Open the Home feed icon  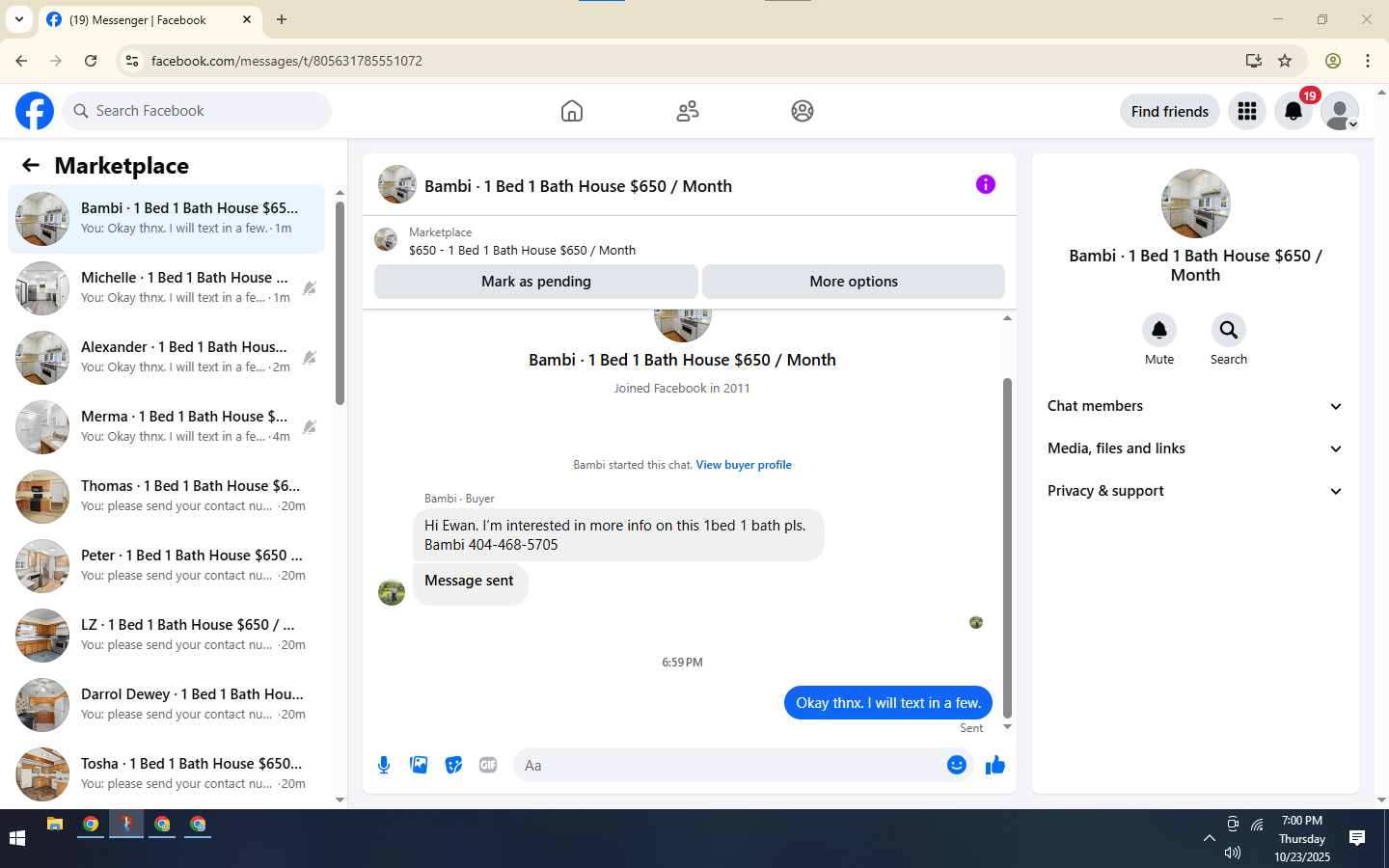click(572, 111)
